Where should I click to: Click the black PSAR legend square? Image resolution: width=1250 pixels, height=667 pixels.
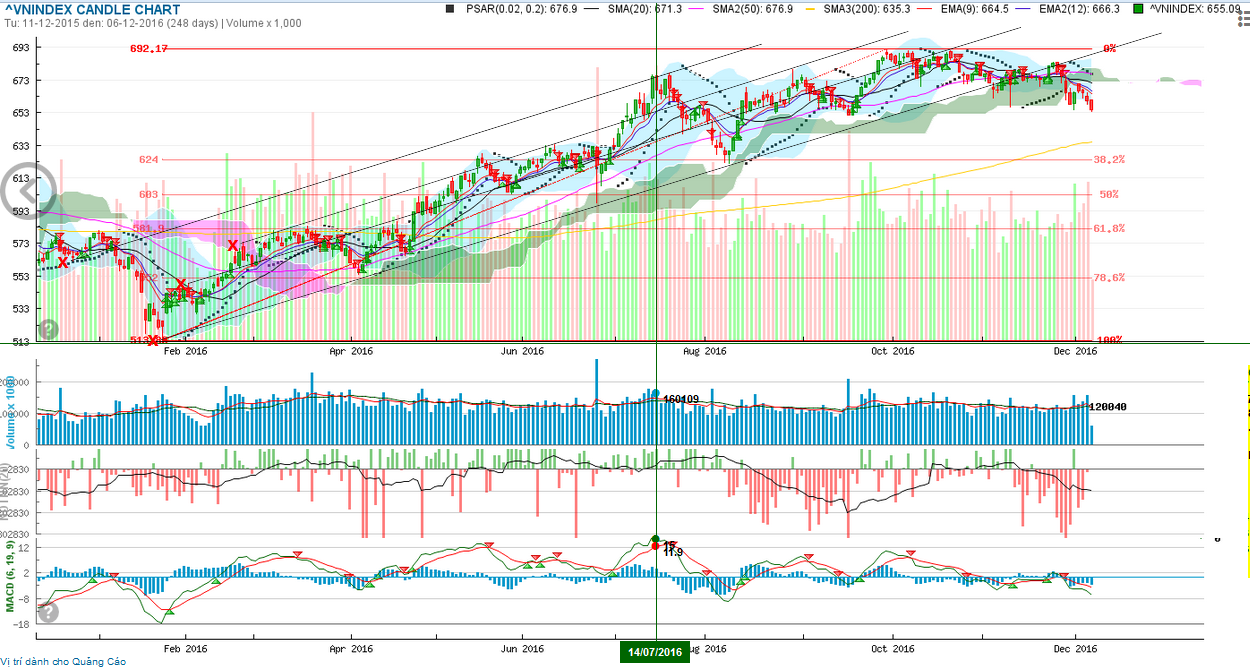point(448,9)
